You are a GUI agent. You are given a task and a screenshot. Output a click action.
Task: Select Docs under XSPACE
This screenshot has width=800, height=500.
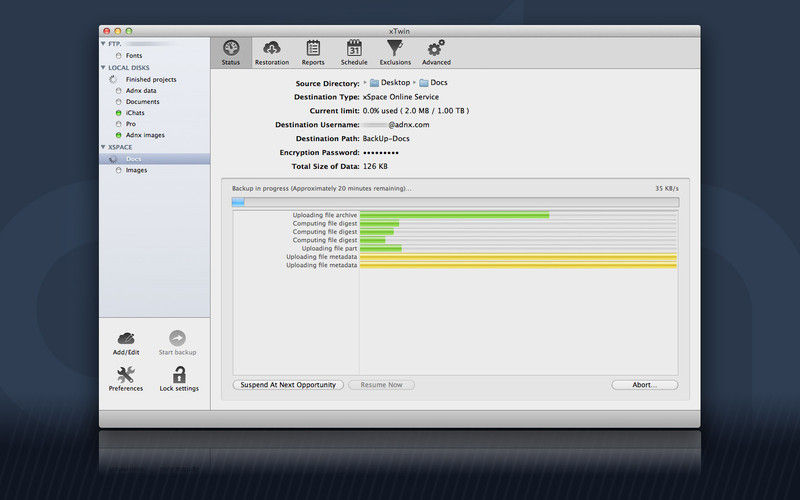155,159
